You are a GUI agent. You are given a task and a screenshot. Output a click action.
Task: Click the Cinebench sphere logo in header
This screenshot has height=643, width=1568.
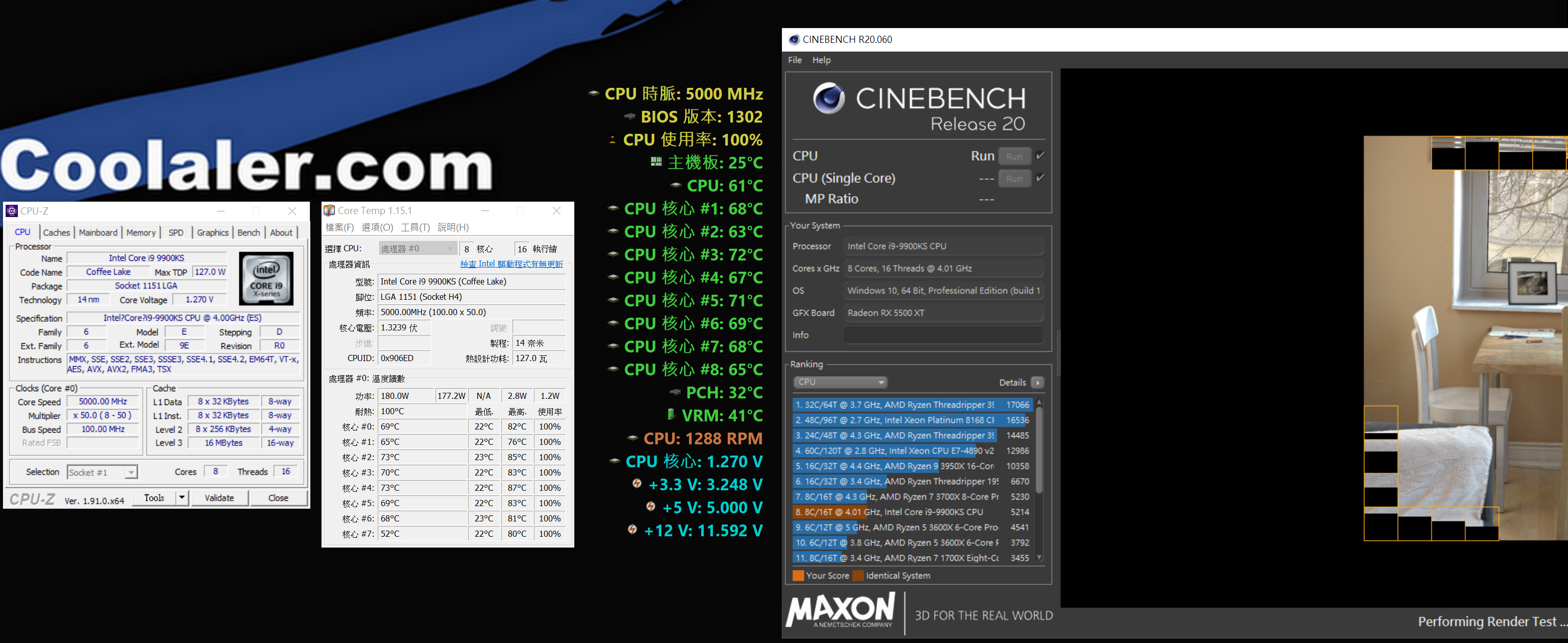(x=828, y=98)
